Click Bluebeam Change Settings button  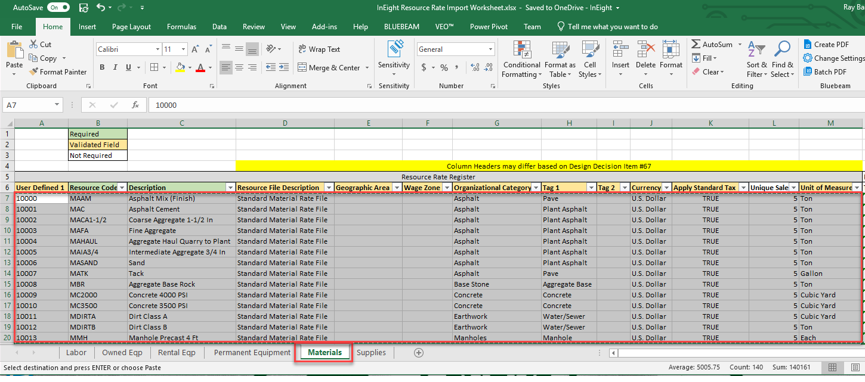pyautogui.click(x=834, y=58)
